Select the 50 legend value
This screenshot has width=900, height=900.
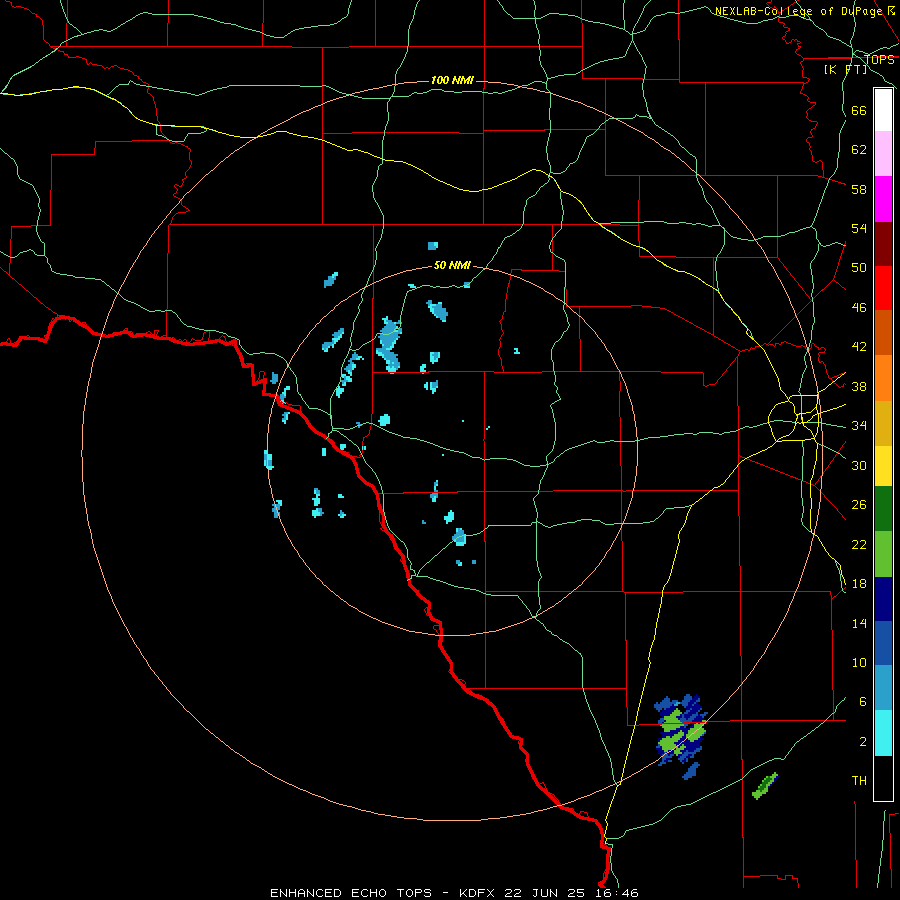pyautogui.click(x=859, y=268)
